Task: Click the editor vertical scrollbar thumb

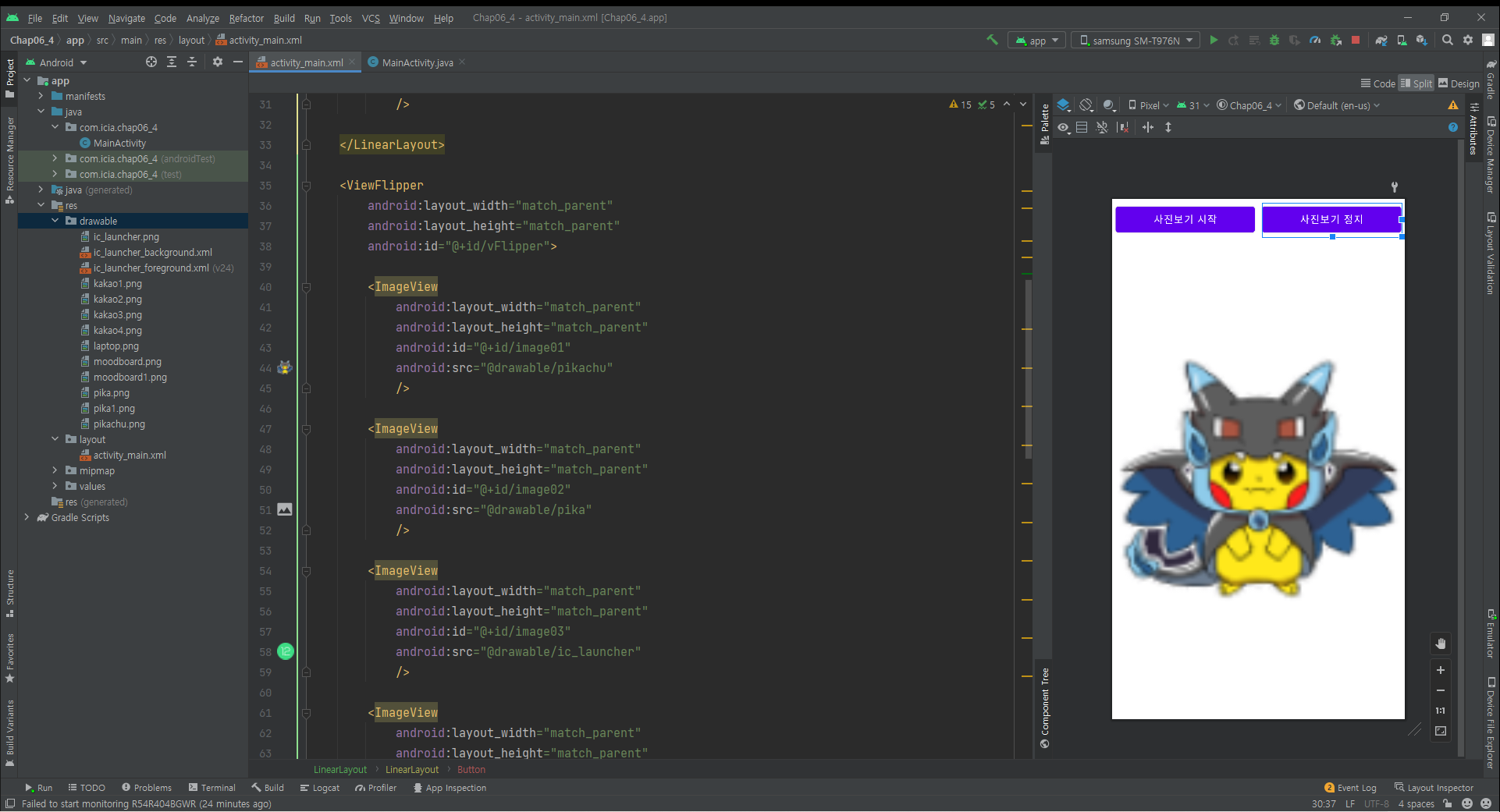Action: [x=1028, y=368]
